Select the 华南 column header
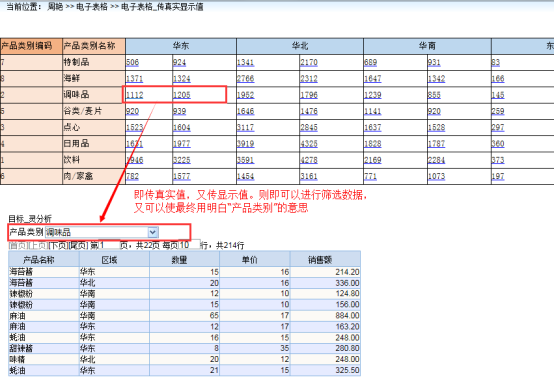 (x=427, y=46)
